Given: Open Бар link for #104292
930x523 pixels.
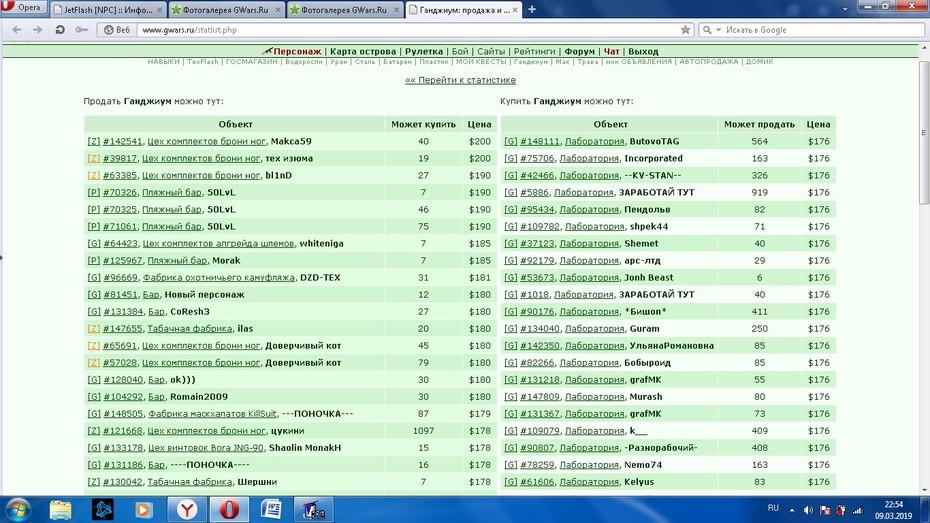Looking at the screenshot, I should coord(156,397).
